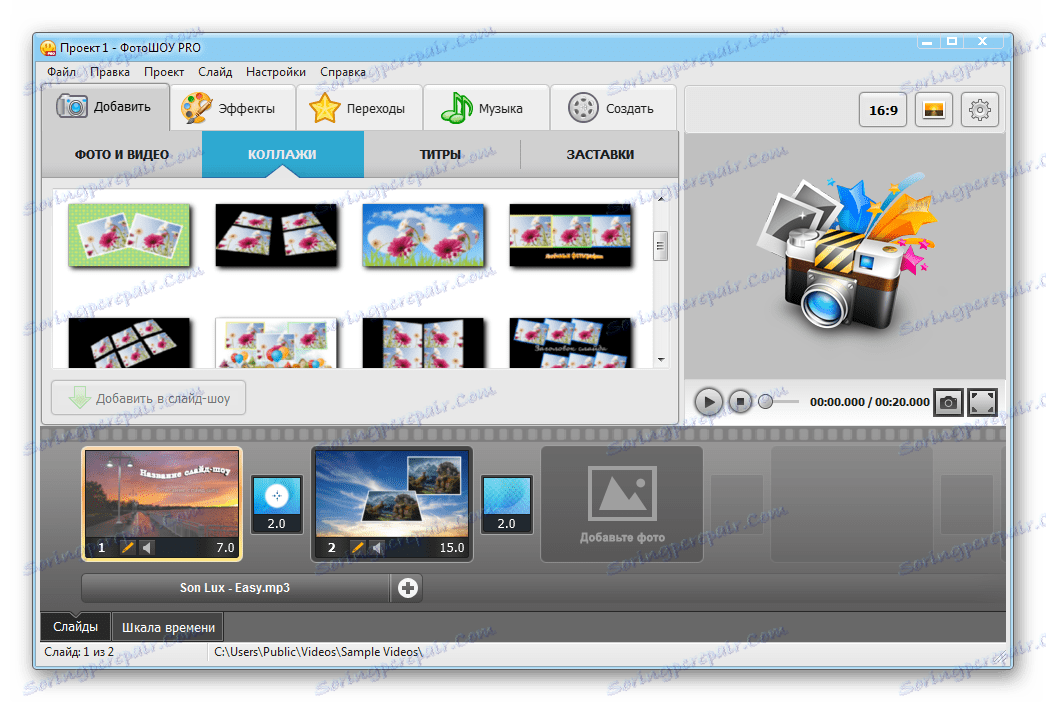Image resolution: width=1046 pixels, height=702 pixels.
Task: Open the Настройки menu
Action: point(276,71)
